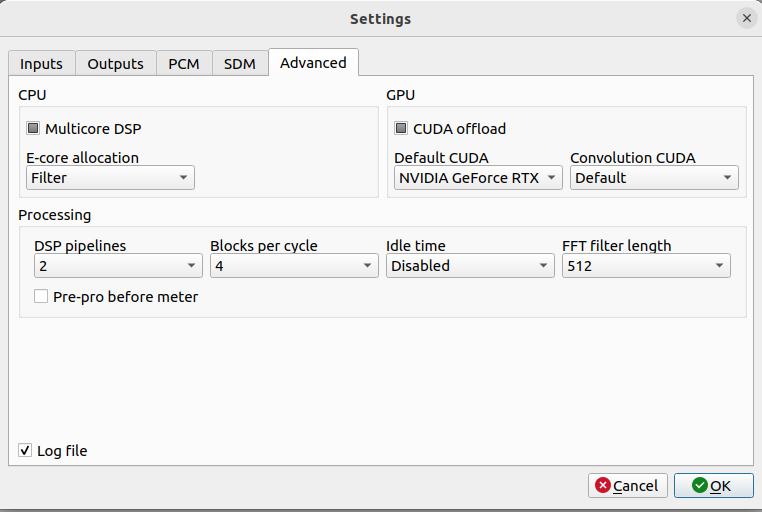Check Pre-pro before meter option
This screenshot has height=512, width=762.
click(x=41, y=296)
